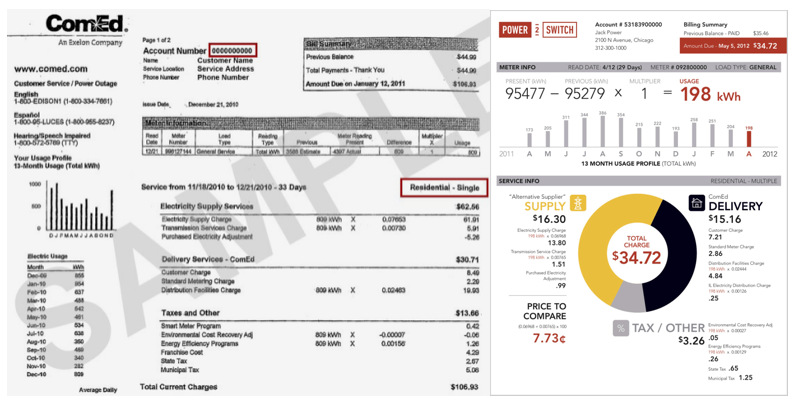This screenshot has height=408, width=801.
Task: Click Total Payments - Thank You row
Action: 391,70
